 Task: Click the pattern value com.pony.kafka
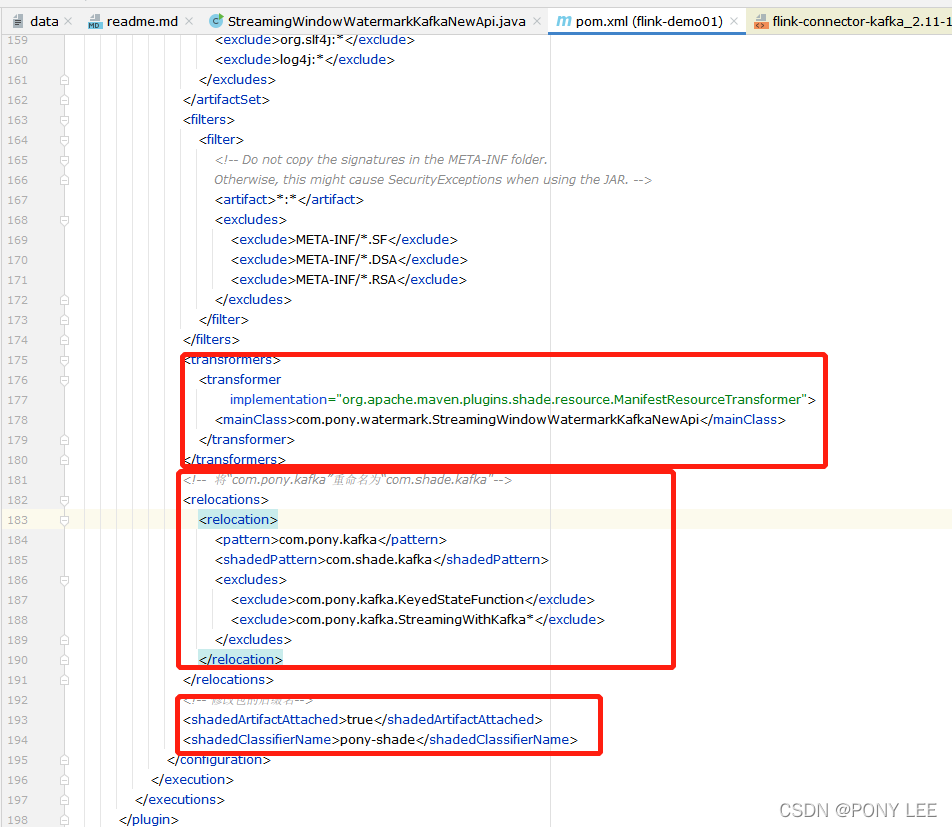pyautogui.click(x=328, y=540)
